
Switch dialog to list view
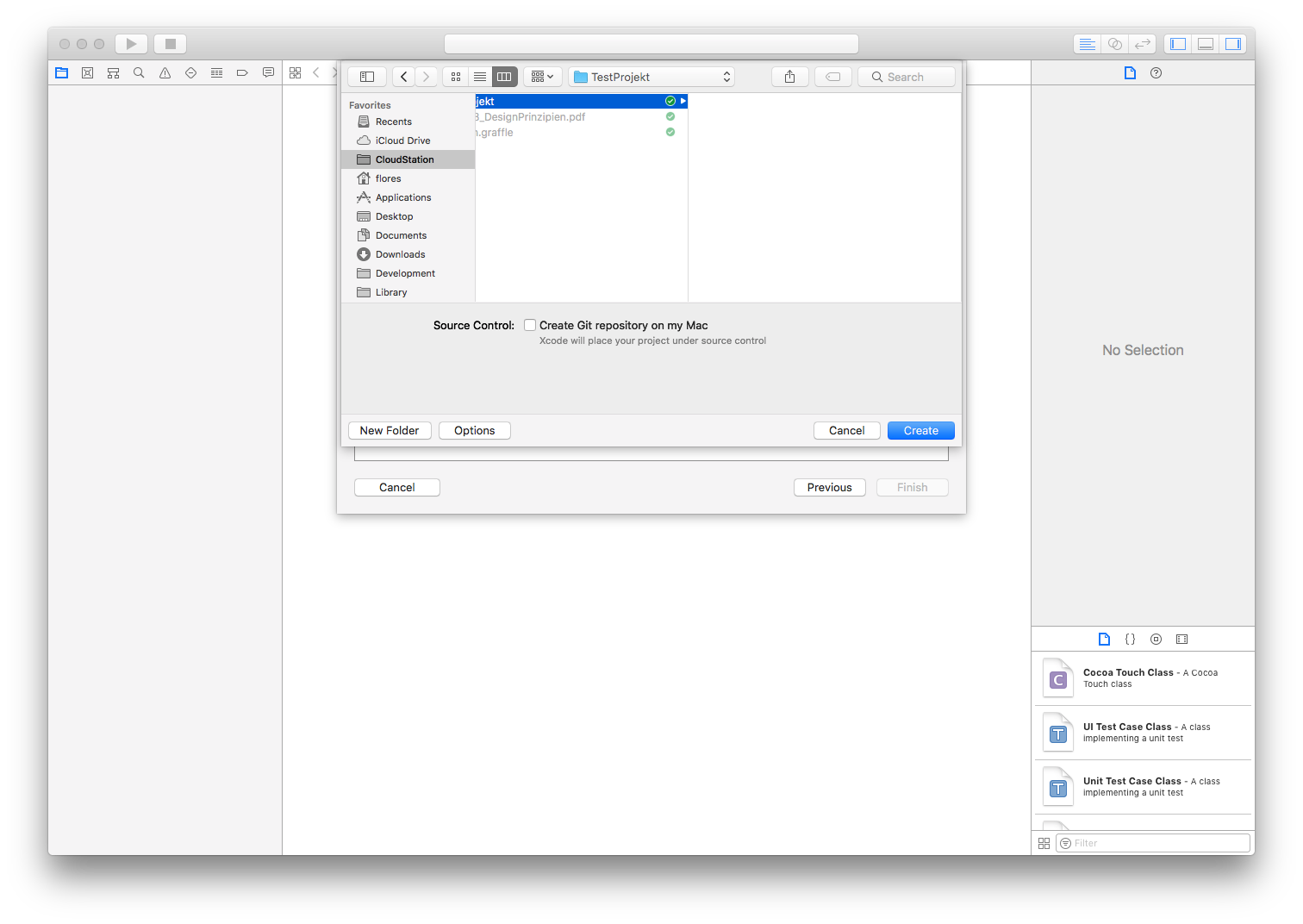coord(480,76)
